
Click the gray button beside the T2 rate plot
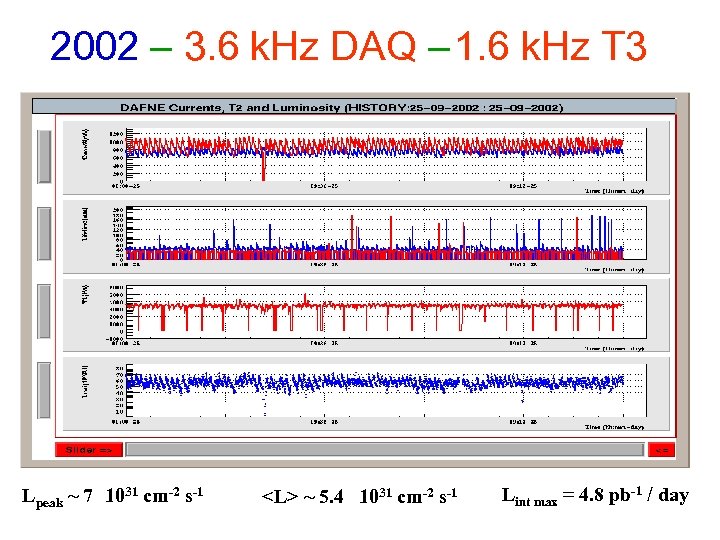coord(44,311)
